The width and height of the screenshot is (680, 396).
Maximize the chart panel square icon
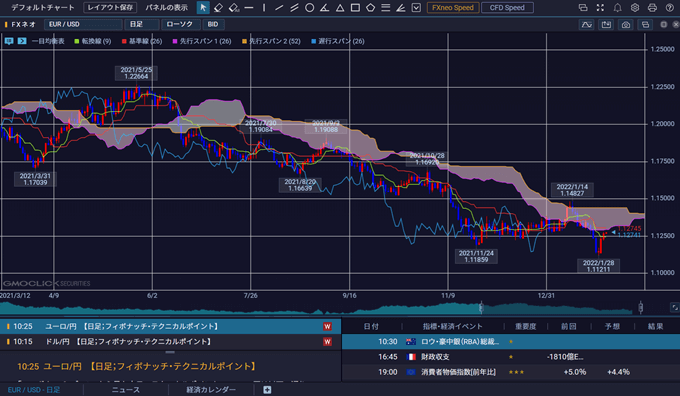coord(664,25)
